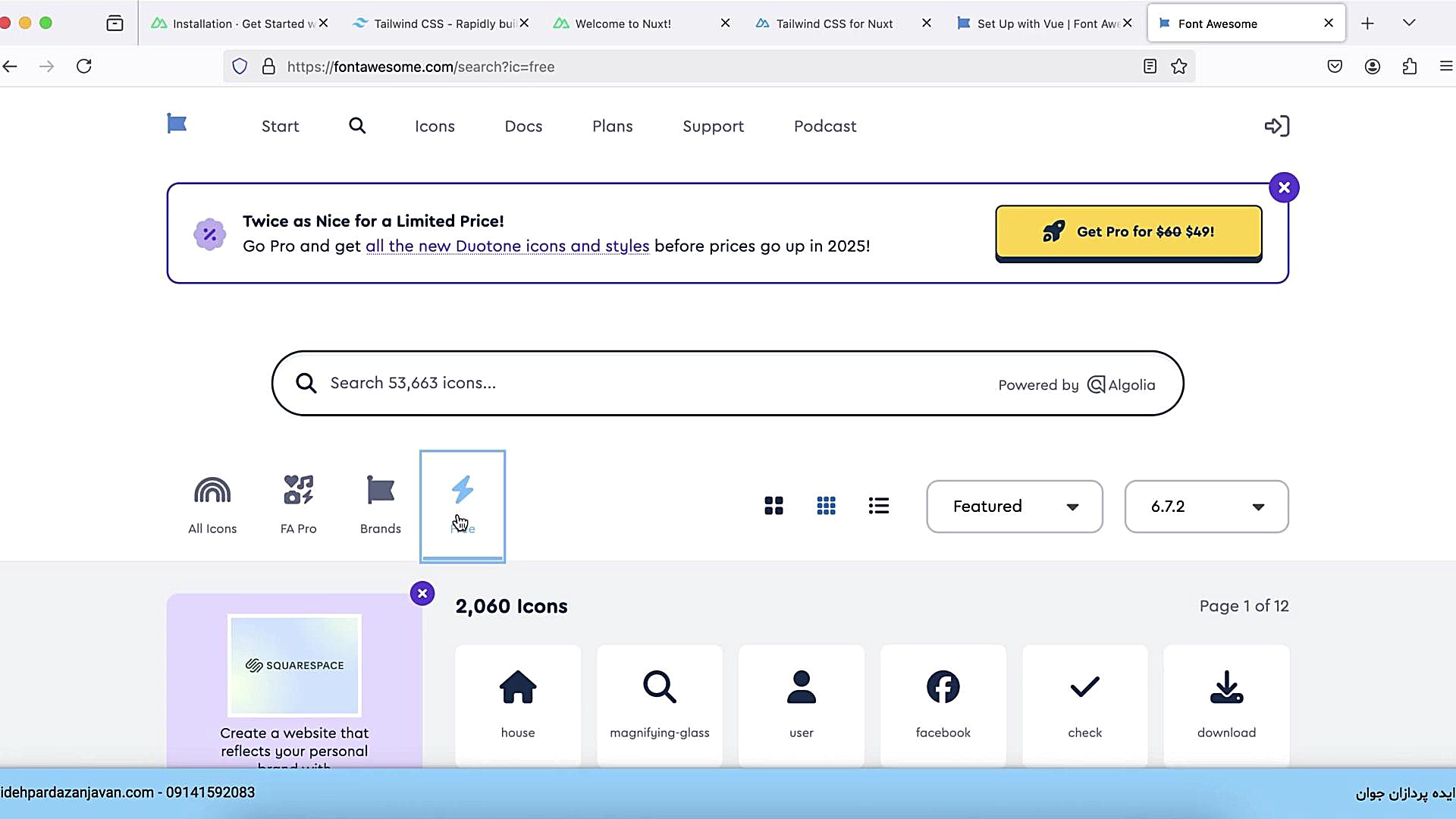Open the Start menu item
The height and width of the screenshot is (819, 1456).
click(x=281, y=127)
